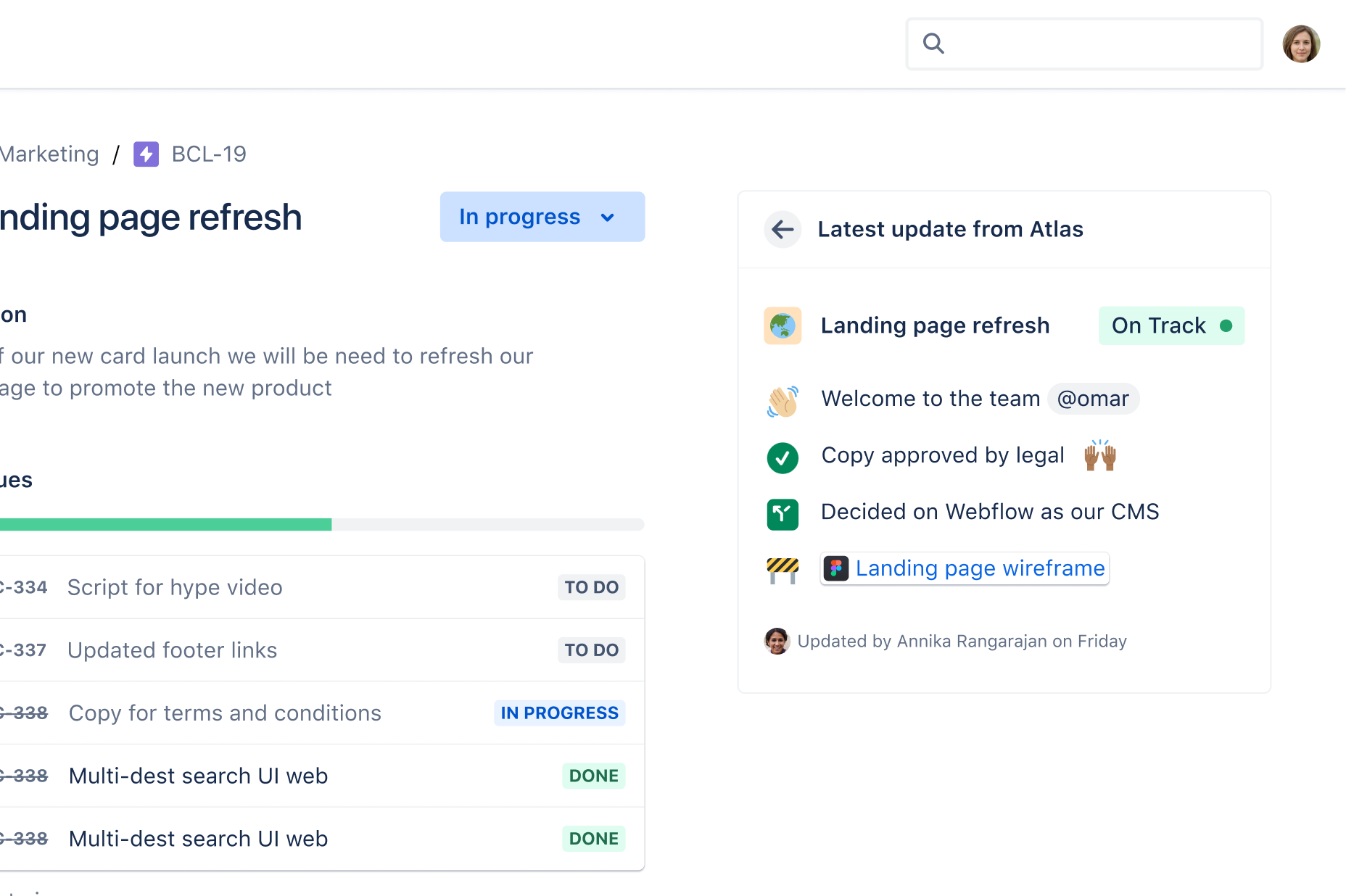1346x896 pixels.
Task: Click the search magnifier icon in the top bar
Action: (x=933, y=43)
